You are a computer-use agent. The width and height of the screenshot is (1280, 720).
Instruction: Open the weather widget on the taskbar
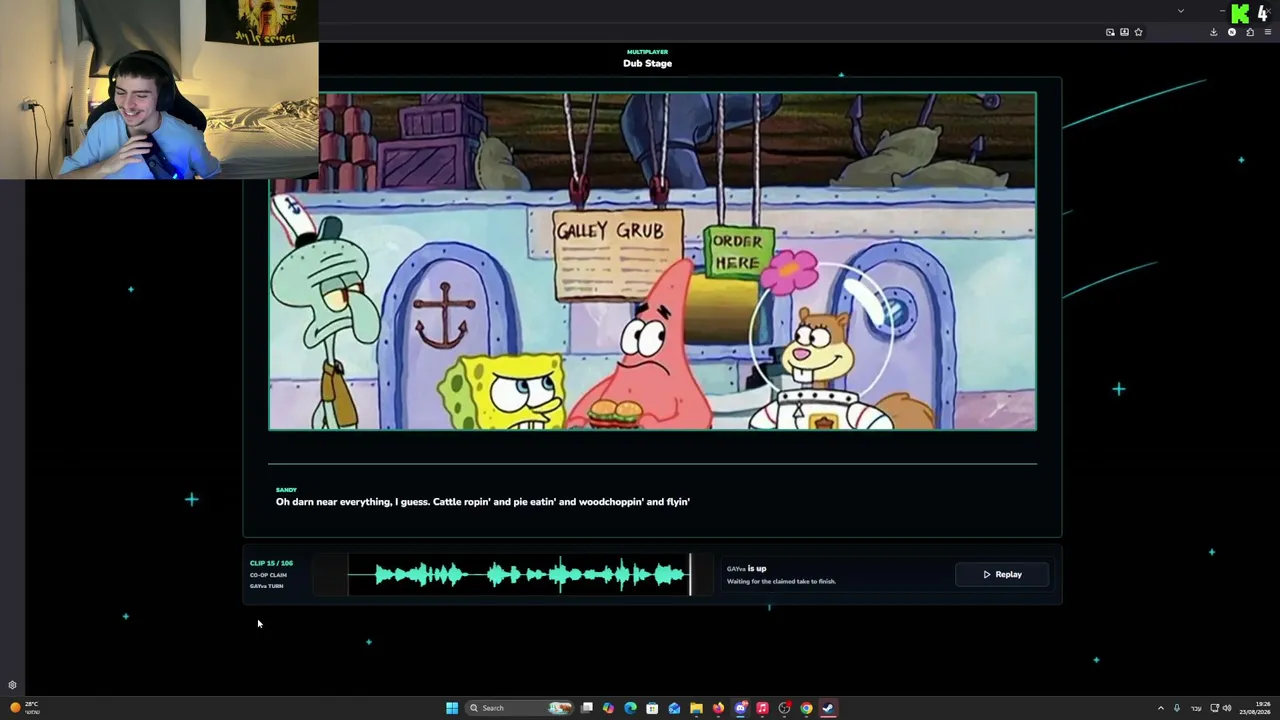coord(24,708)
